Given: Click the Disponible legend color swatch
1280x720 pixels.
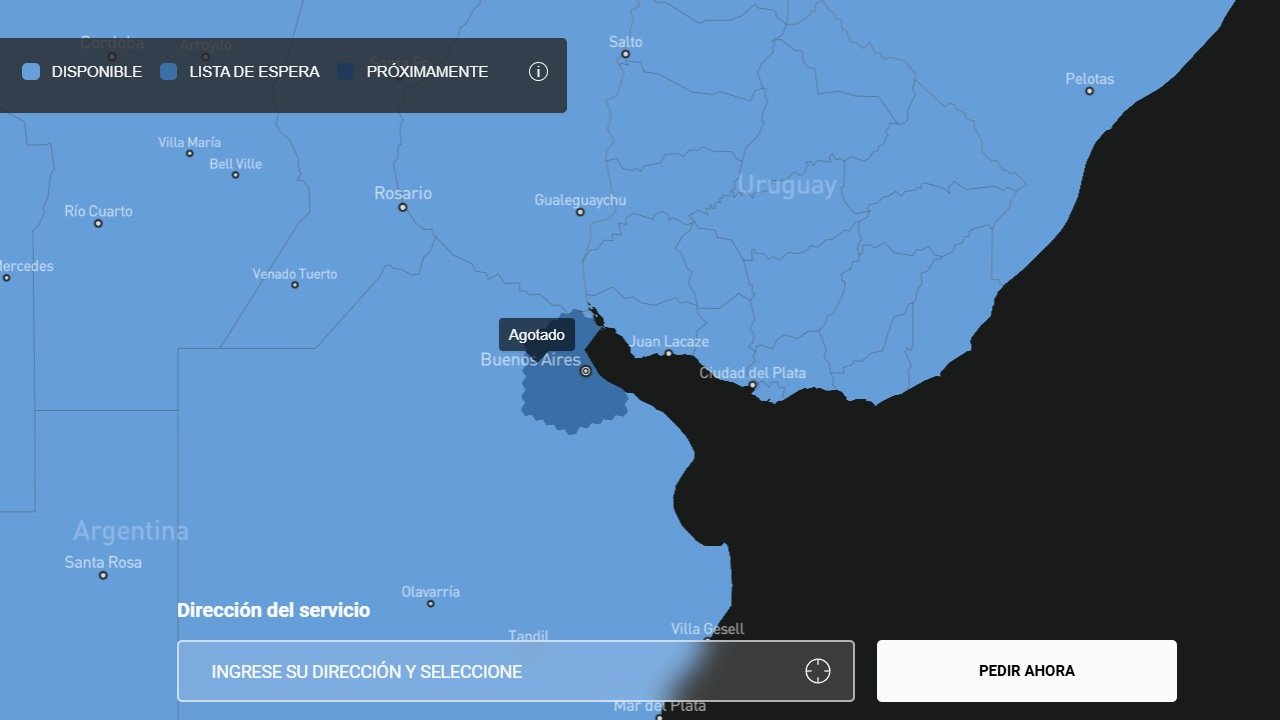Looking at the screenshot, I should coord(31,72).
